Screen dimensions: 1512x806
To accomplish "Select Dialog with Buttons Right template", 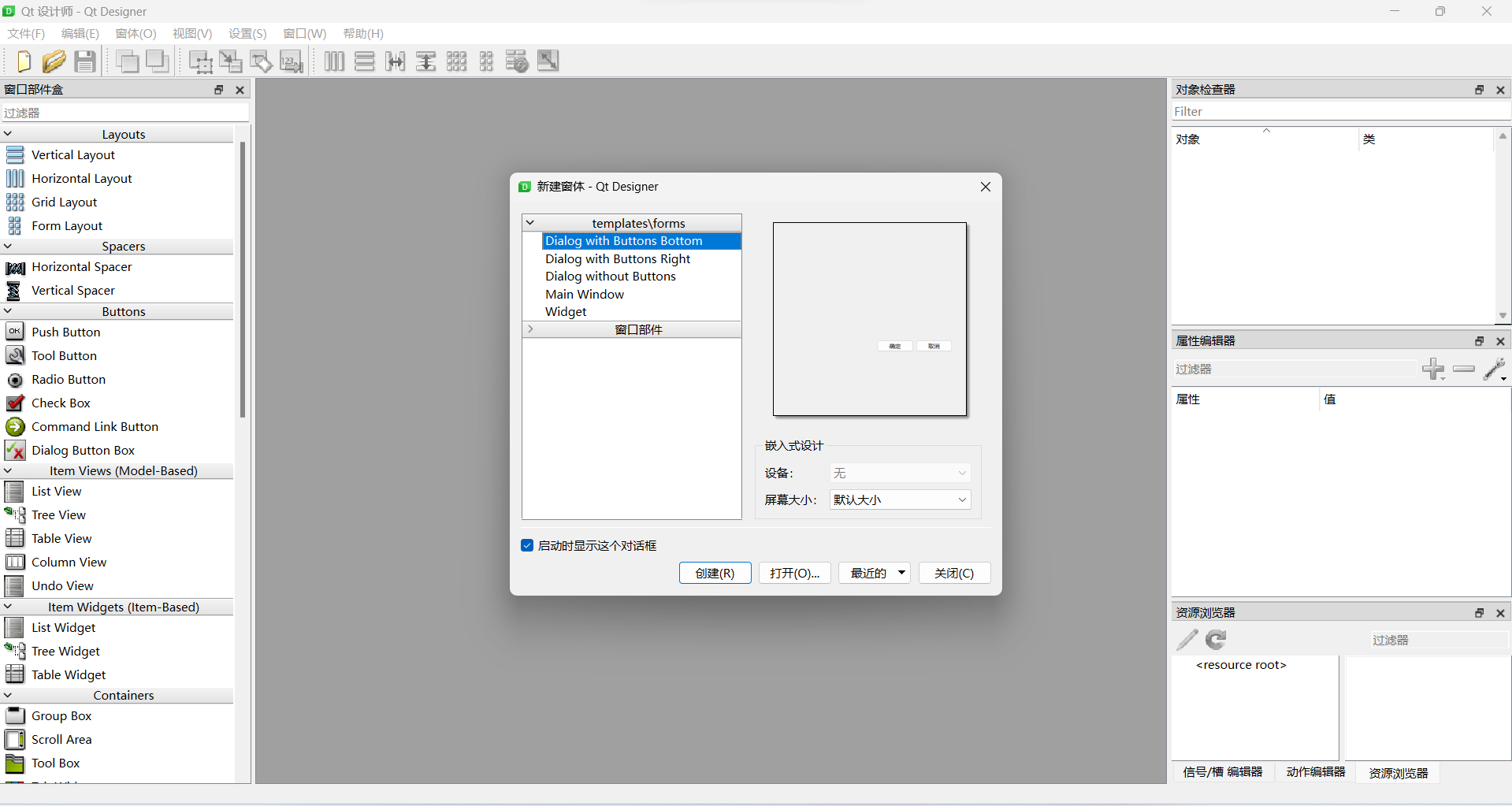I will click(x=618, y=258).
